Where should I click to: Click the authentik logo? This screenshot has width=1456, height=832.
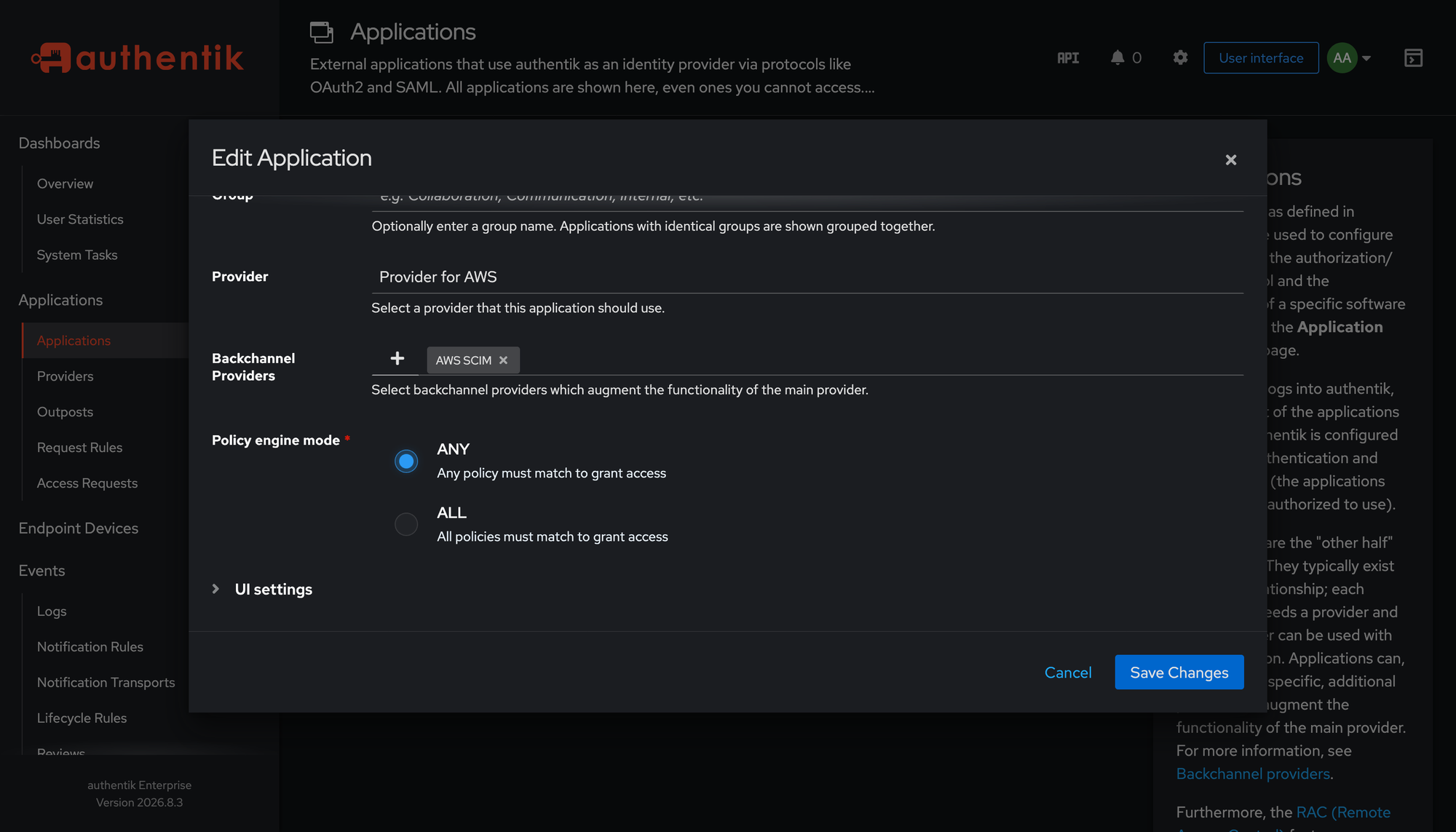pos(138,58)
